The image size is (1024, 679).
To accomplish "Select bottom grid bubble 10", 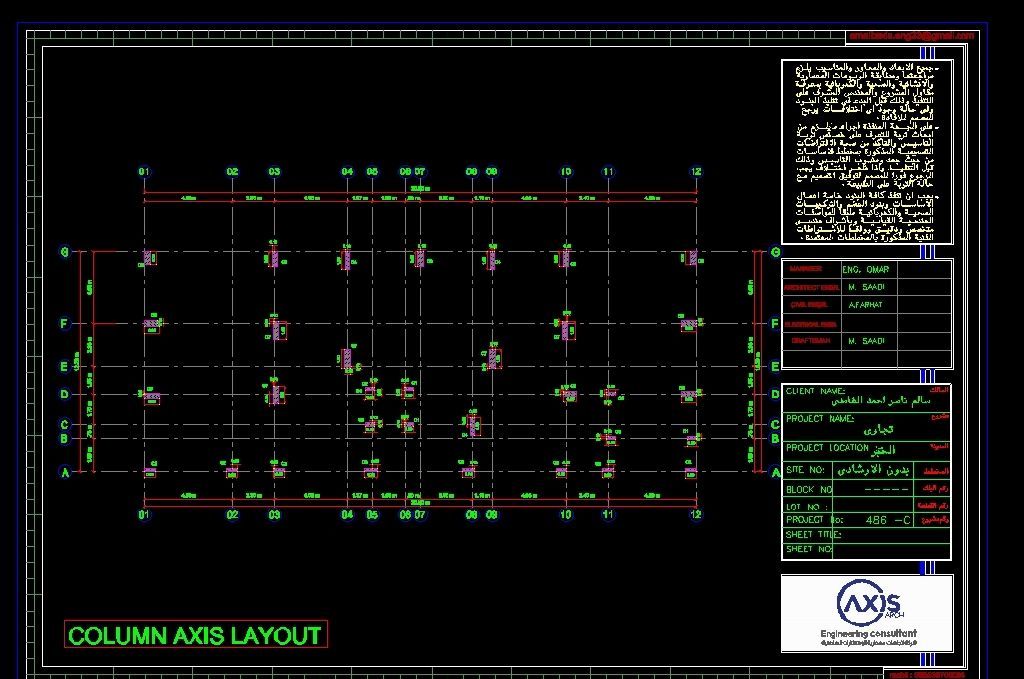I will pos(566,515).
